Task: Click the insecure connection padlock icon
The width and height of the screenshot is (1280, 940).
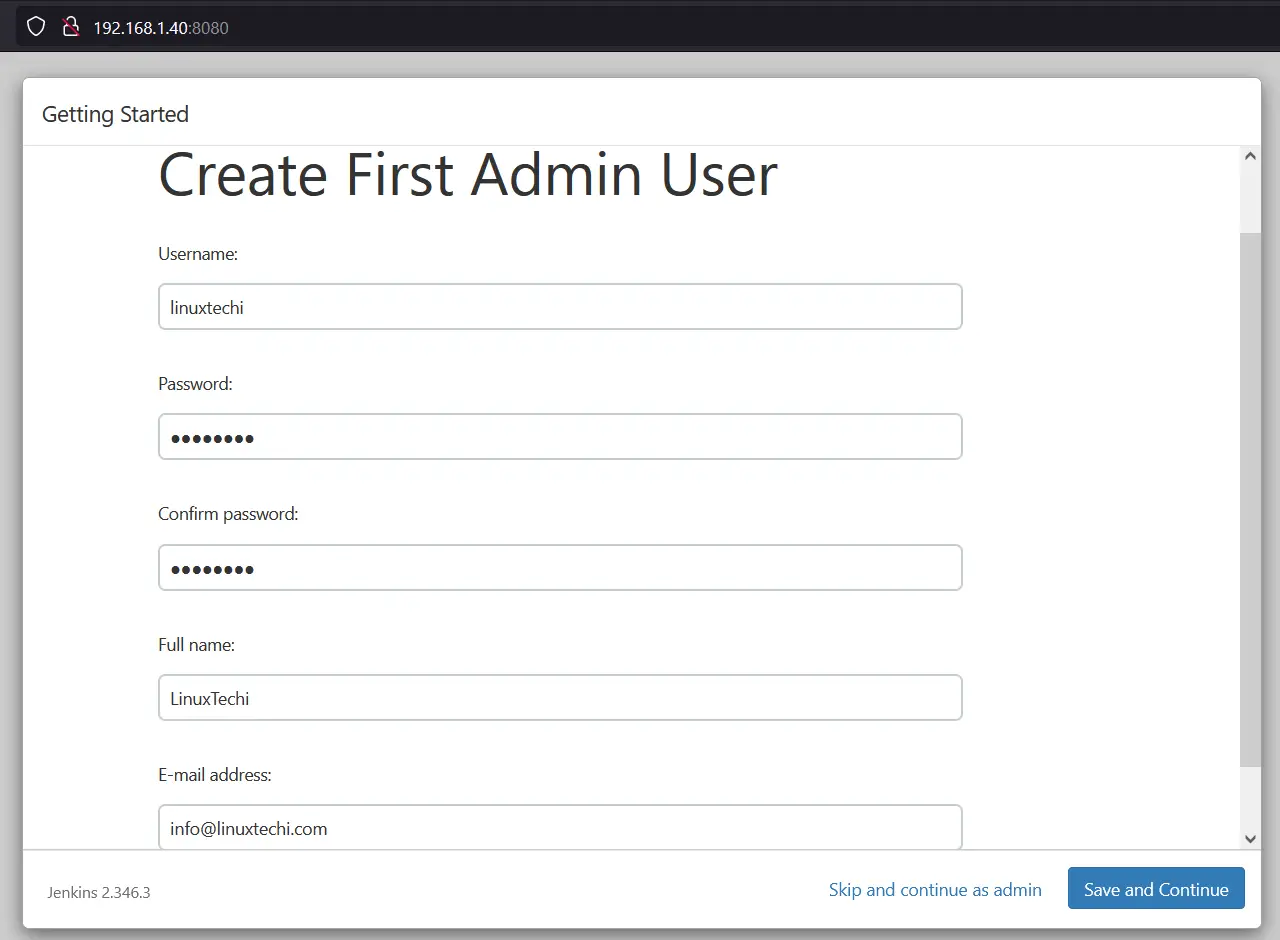Action: pos(70,27)
